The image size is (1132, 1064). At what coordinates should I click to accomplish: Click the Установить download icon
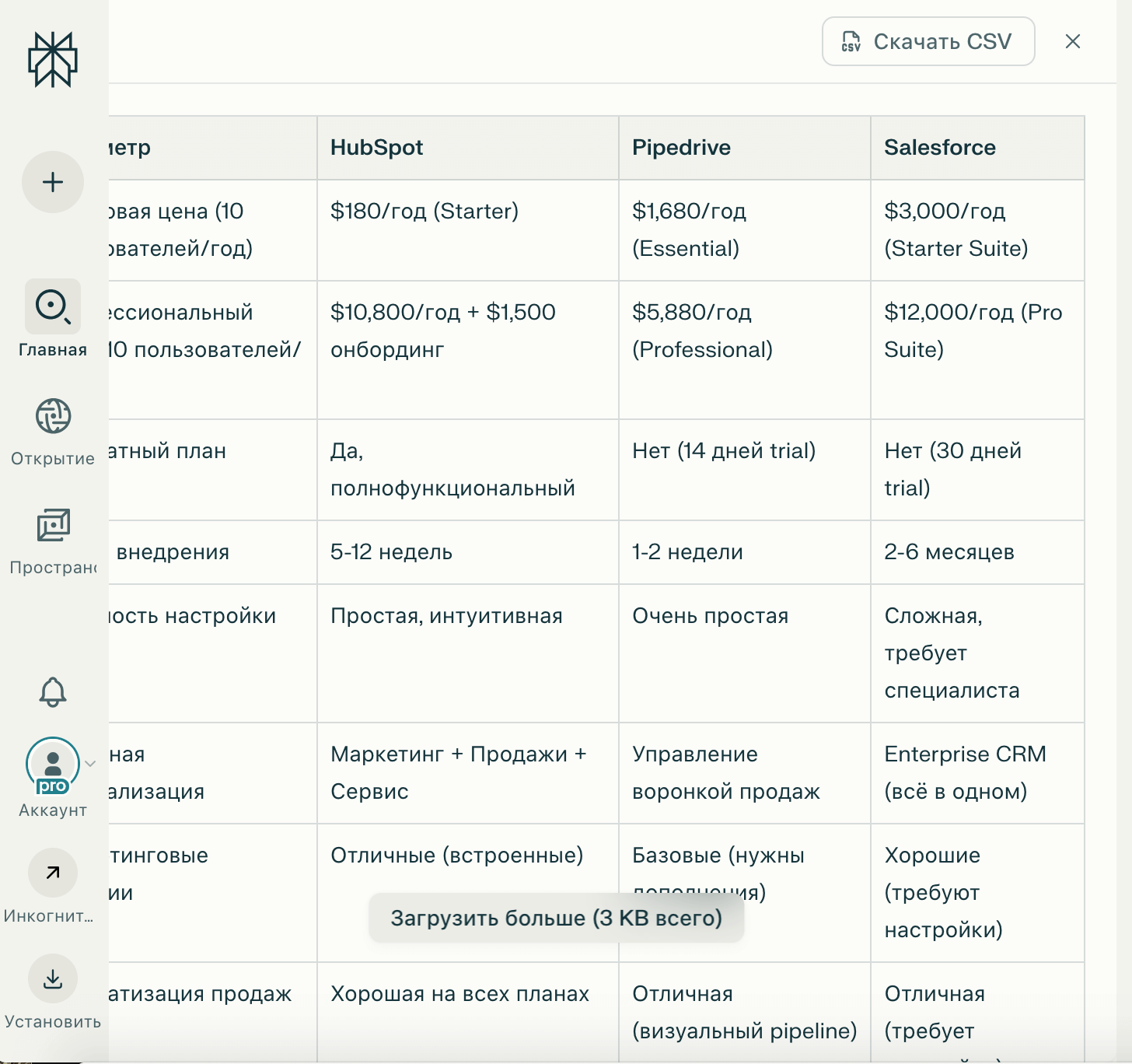[x=53, y=978]
